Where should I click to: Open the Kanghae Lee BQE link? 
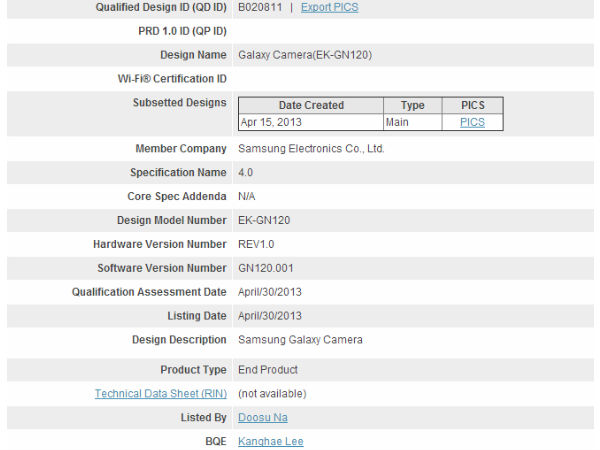pyautogui.click(x=270, y=441)
